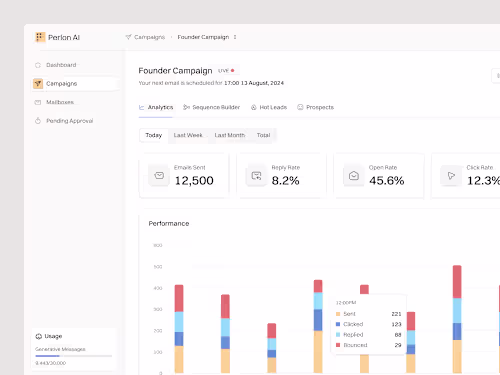The height and width of the screenshot is (375, 500).
Task: Open the Founder Campaign breadcrumb options menu
Action: click(x=235, y=37)
